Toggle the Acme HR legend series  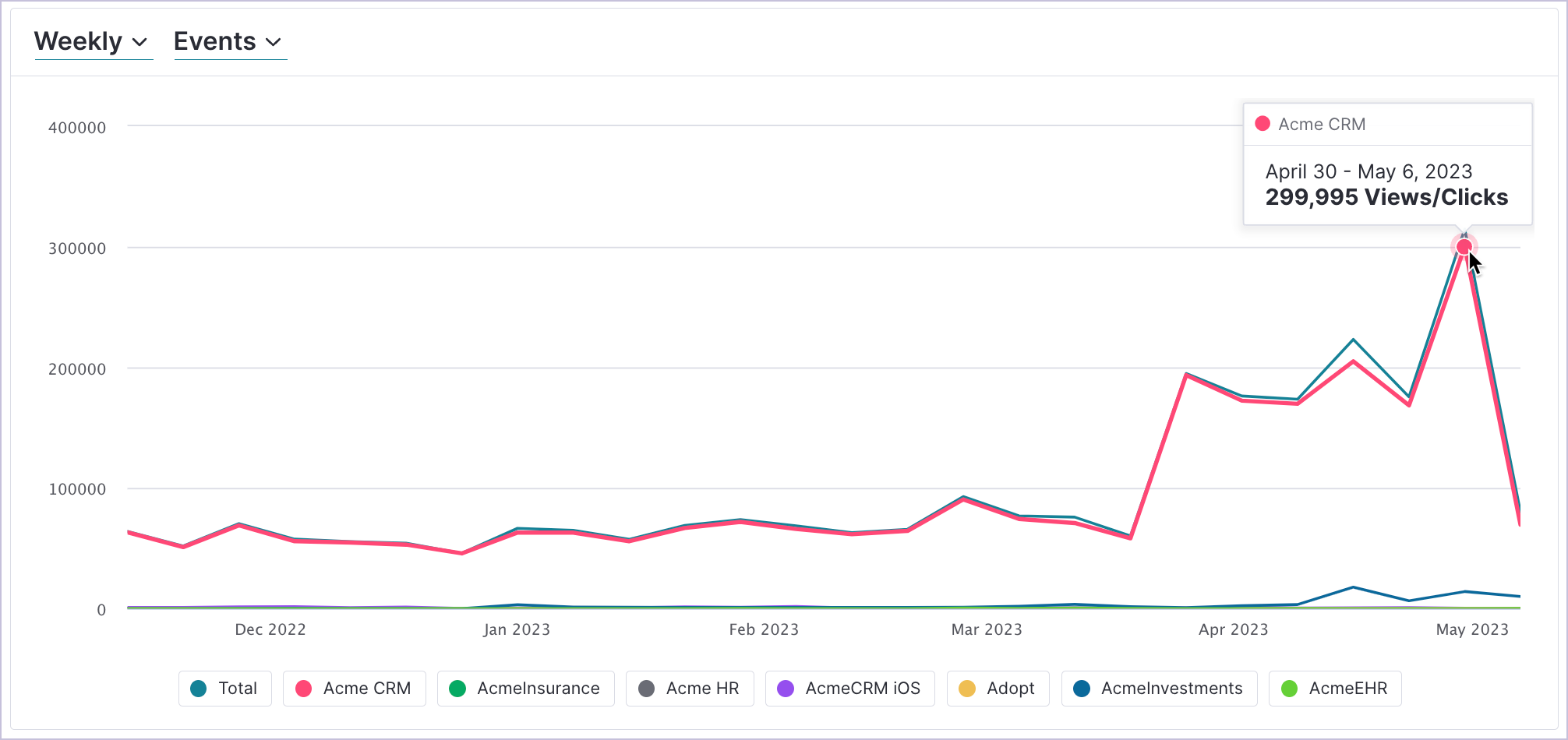[690, 689]
